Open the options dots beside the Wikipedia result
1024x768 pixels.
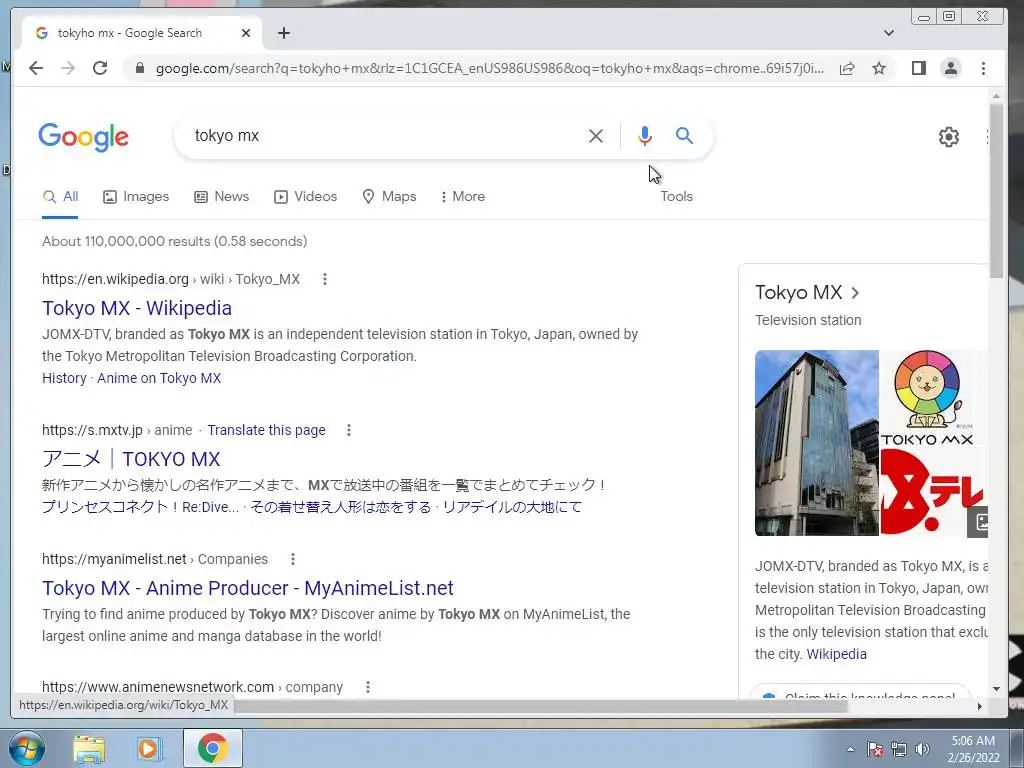coord(325,280)
